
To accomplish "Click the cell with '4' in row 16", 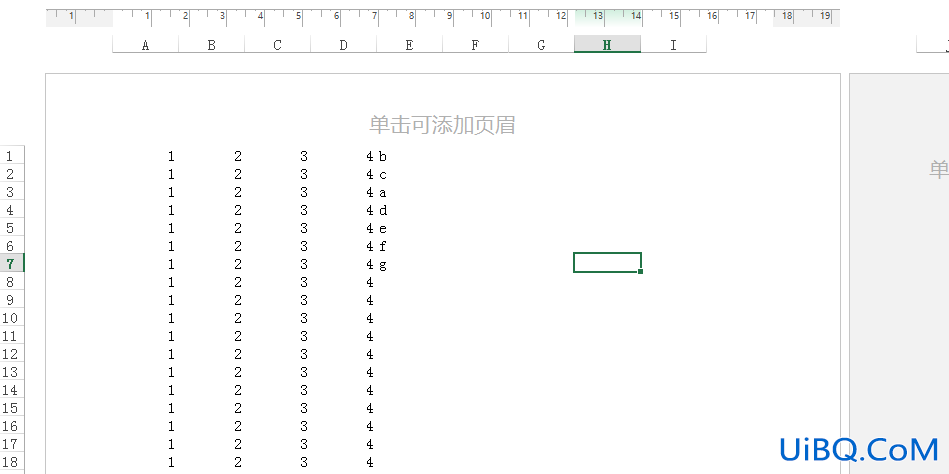I will [x=343, y=426].
